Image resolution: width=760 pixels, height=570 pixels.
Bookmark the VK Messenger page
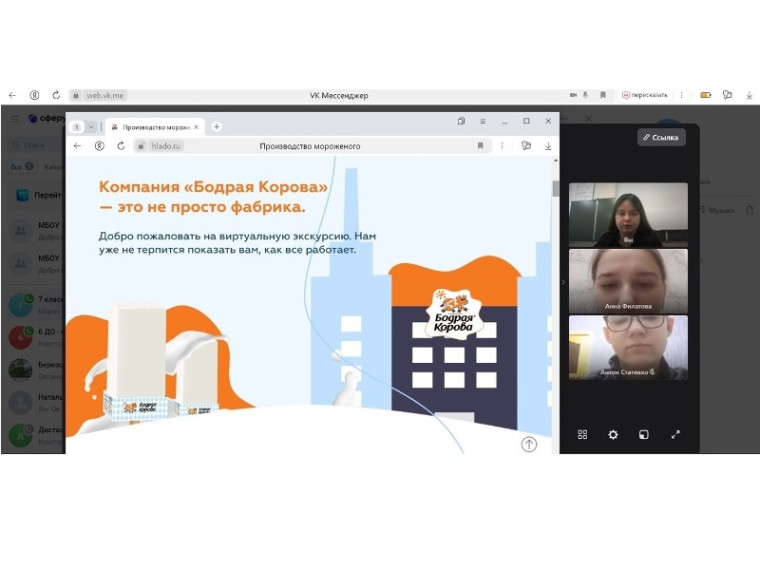603,95
